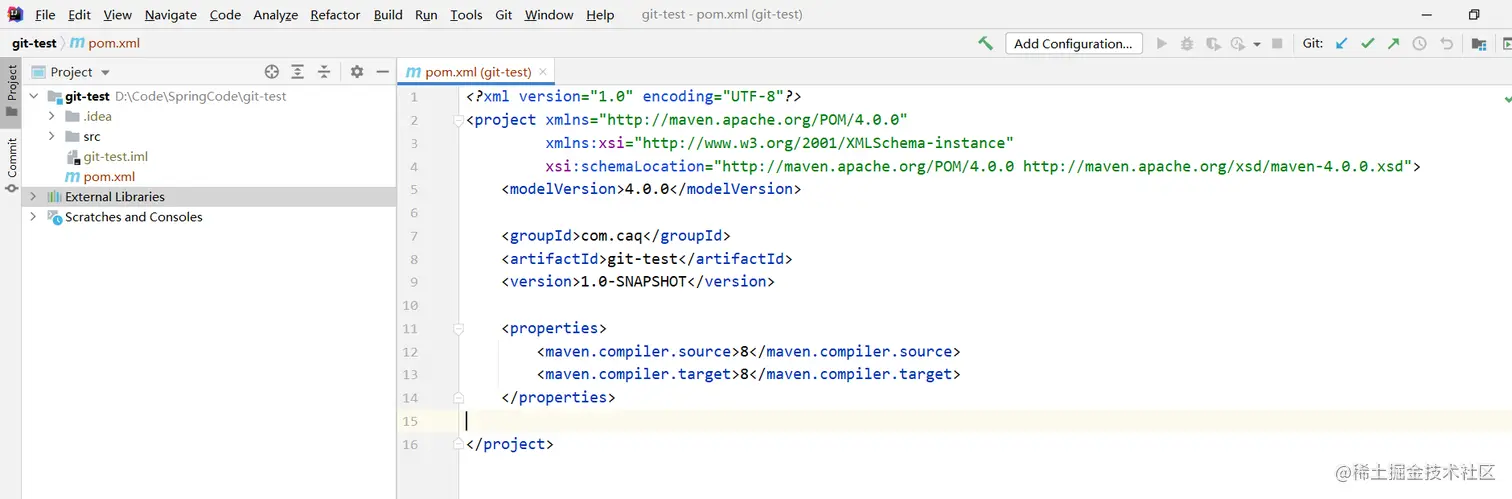1512x499 pixels.
Task: Open the View menu
Action: coord(117,15)
